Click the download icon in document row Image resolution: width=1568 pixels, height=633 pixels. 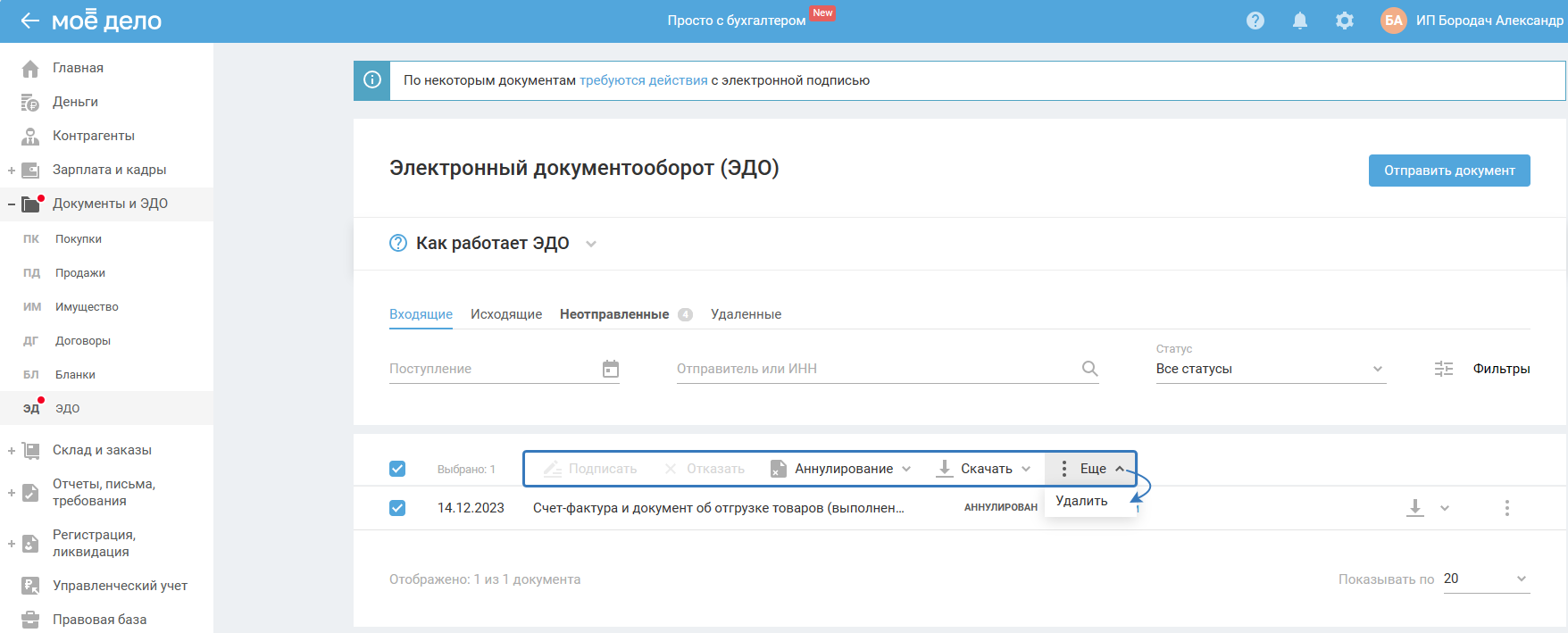point(1415,508)
